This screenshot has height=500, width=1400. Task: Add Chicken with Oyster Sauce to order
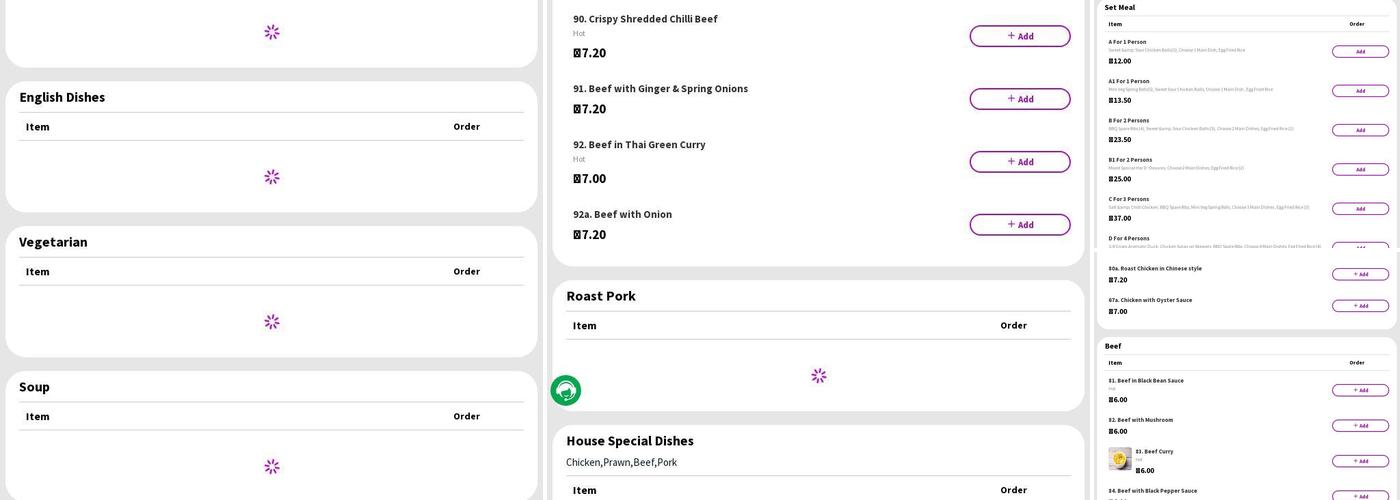(1360, 306)
